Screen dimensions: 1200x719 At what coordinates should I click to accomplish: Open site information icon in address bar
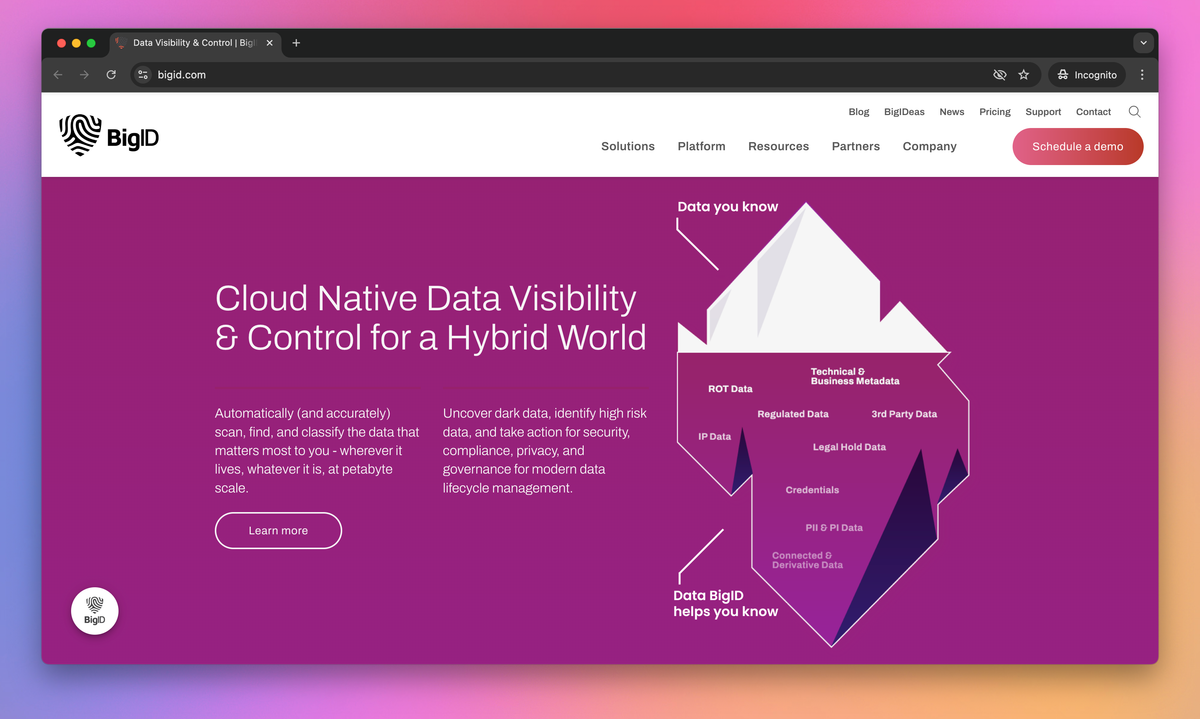[x=143, y=75]
